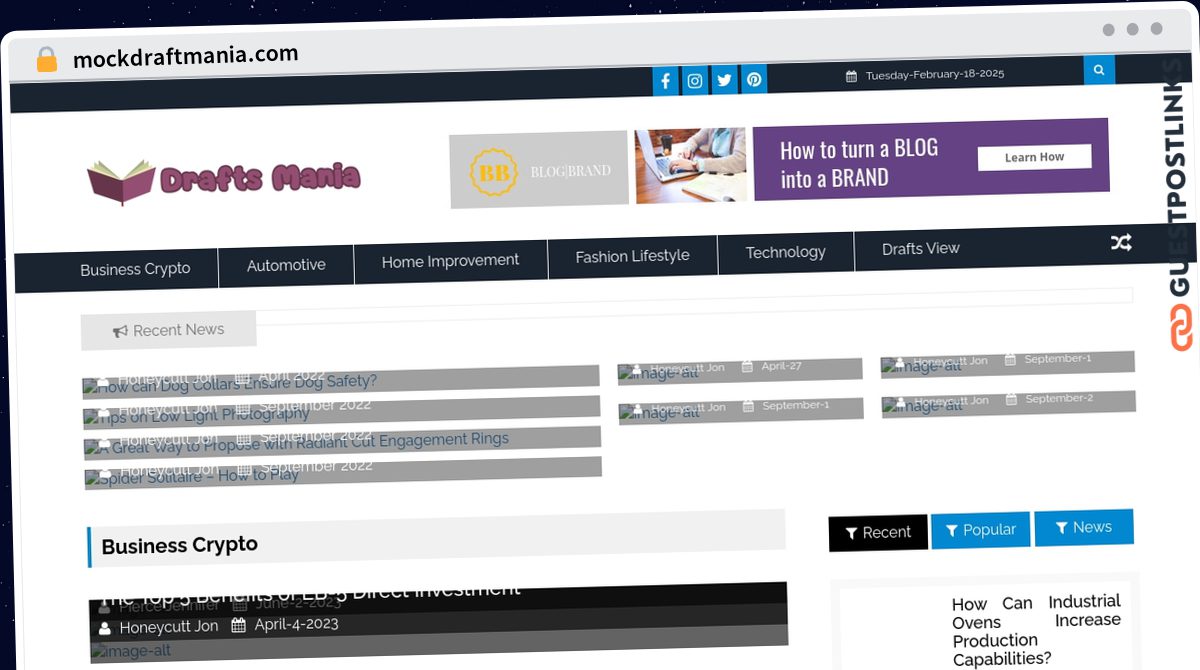Click author Honeycutt Jon beside April-4-2023
The width and height of the screenshot is (1200, 670).
(x=168, y=627)
